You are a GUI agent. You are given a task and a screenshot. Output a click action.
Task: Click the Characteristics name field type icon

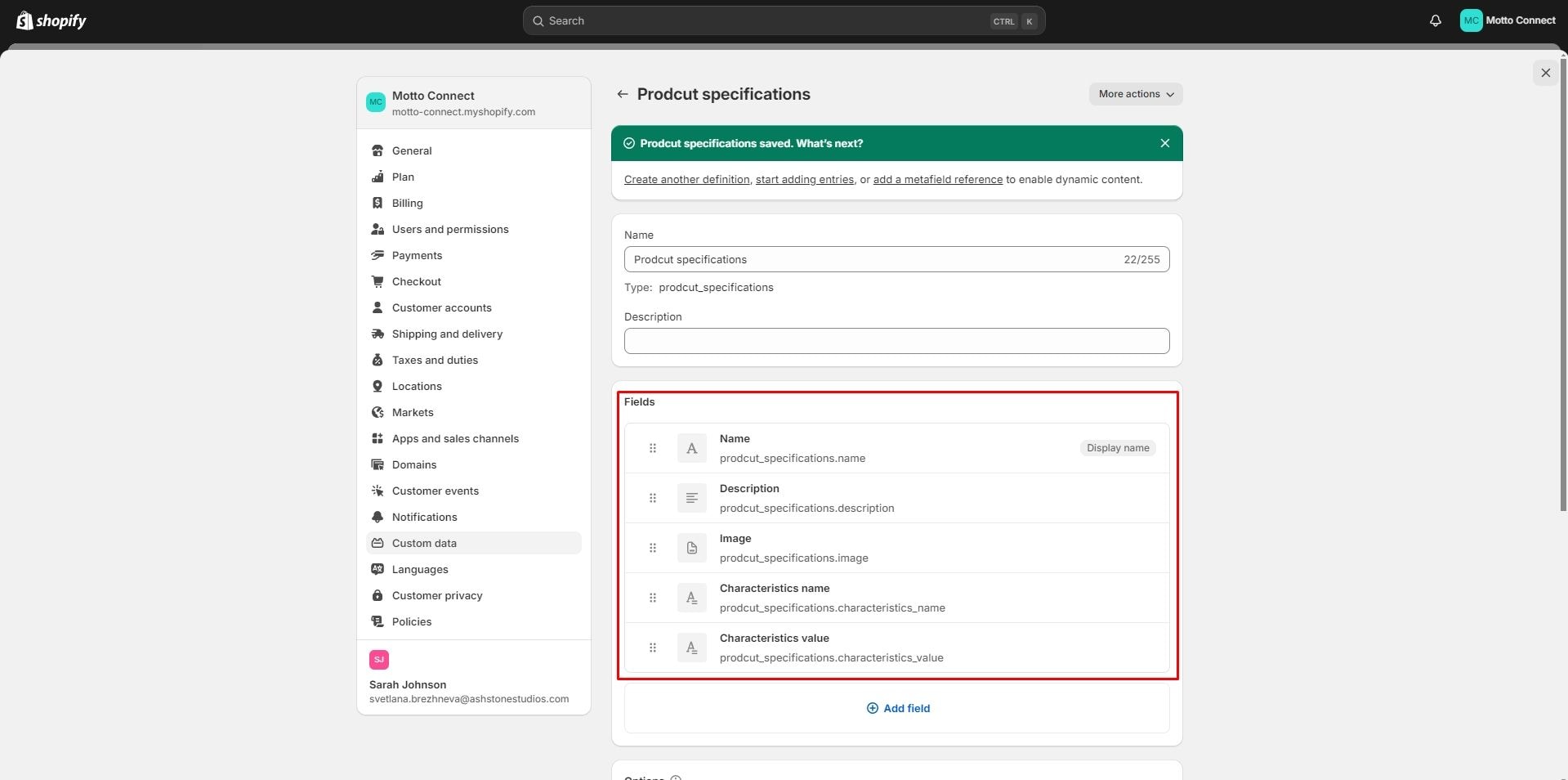(691, 598)
